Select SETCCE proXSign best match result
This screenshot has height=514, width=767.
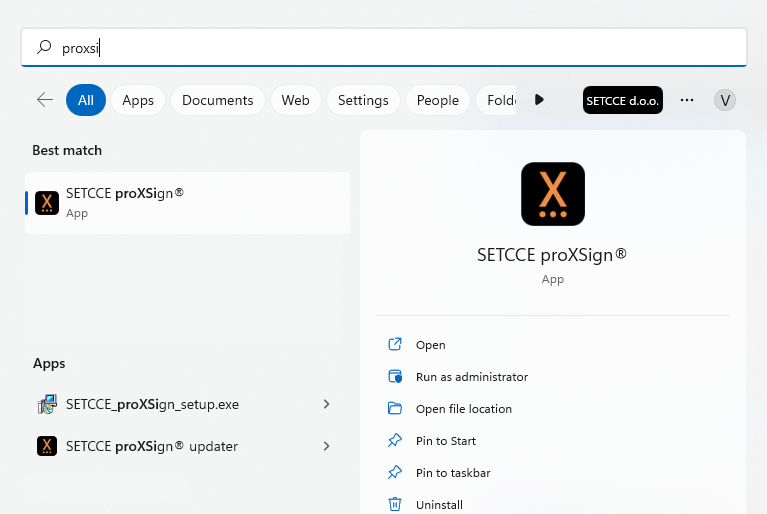tap(187, 202)
